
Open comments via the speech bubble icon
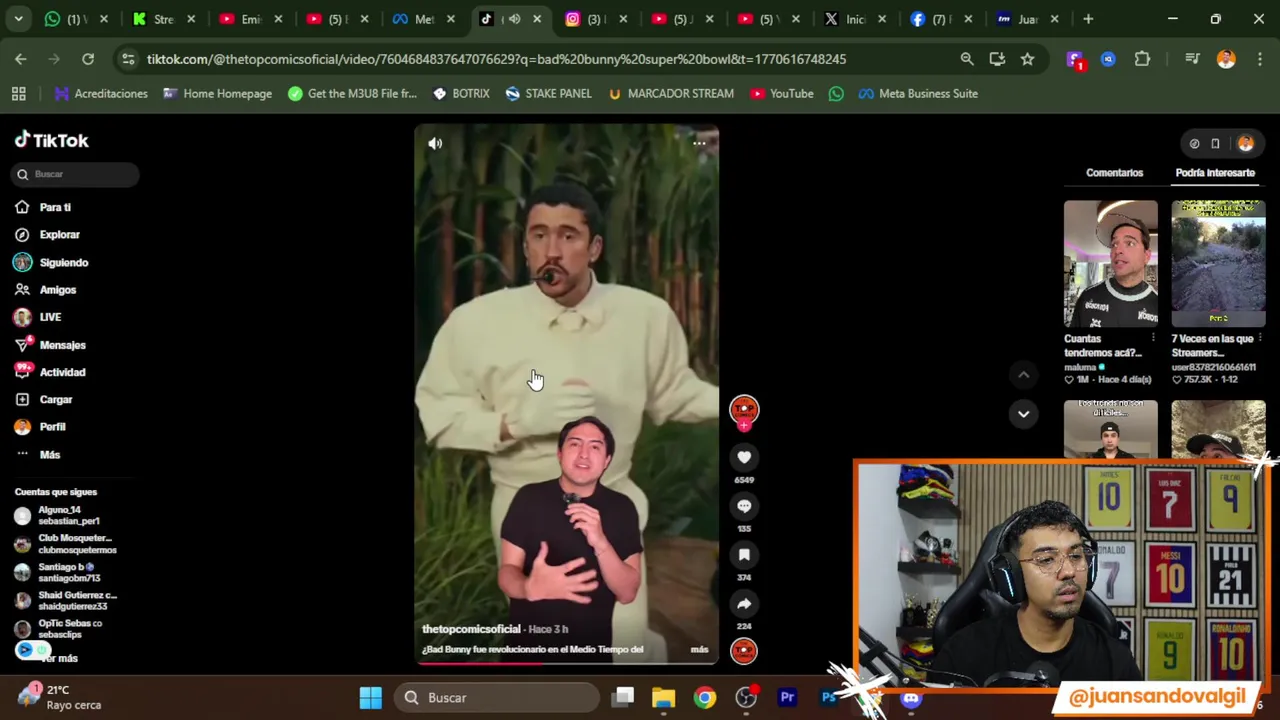pos(744,506)
